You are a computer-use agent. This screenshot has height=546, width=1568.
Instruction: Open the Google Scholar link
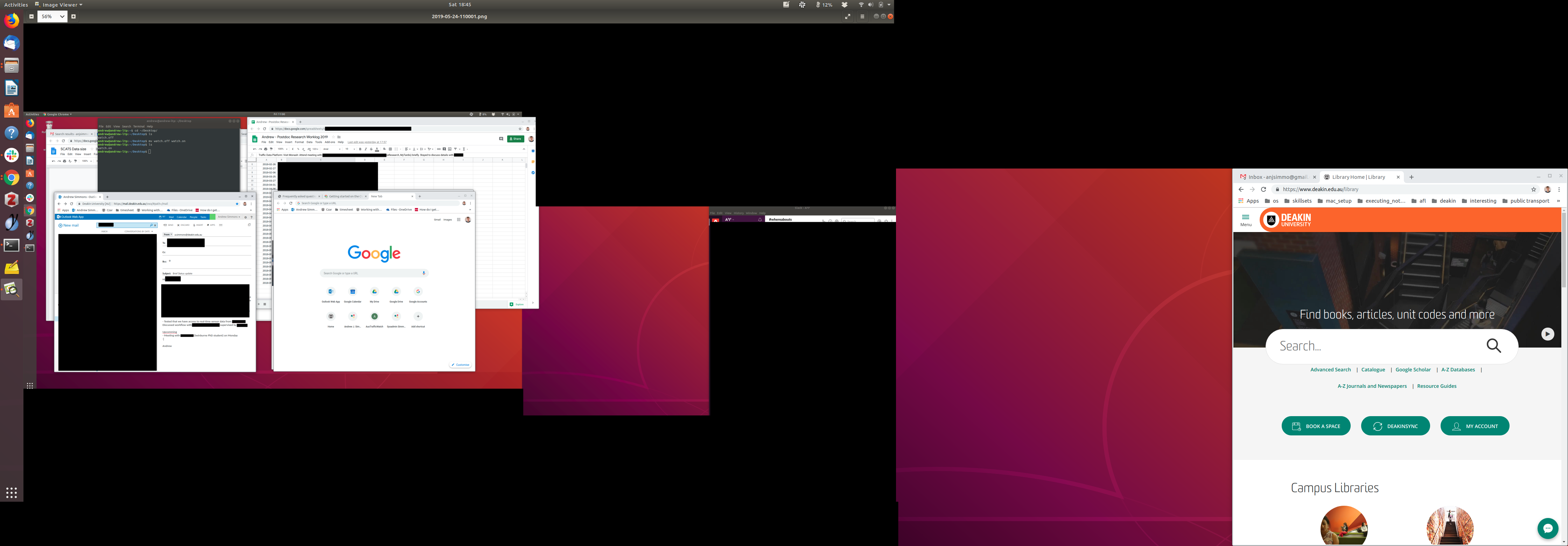coord(1413,370)
